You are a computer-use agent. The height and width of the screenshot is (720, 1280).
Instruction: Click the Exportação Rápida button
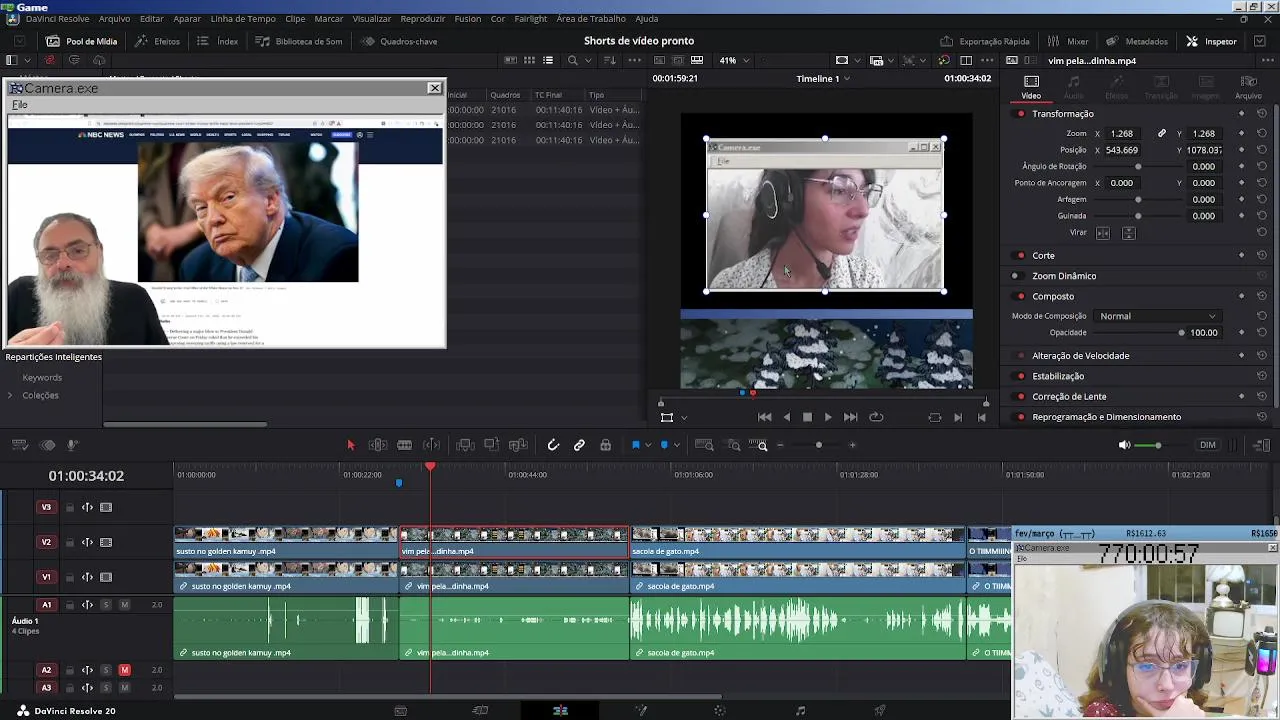985,41
